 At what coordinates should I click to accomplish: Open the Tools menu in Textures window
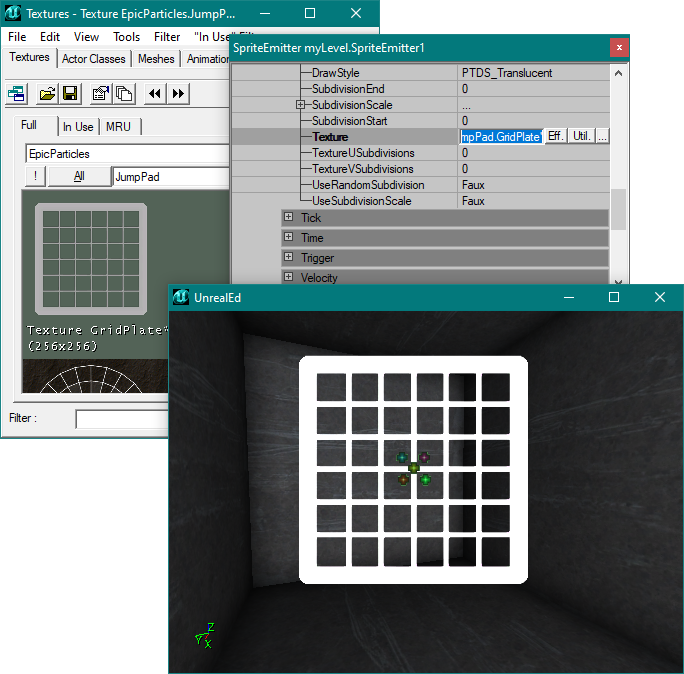coord(127,37)
